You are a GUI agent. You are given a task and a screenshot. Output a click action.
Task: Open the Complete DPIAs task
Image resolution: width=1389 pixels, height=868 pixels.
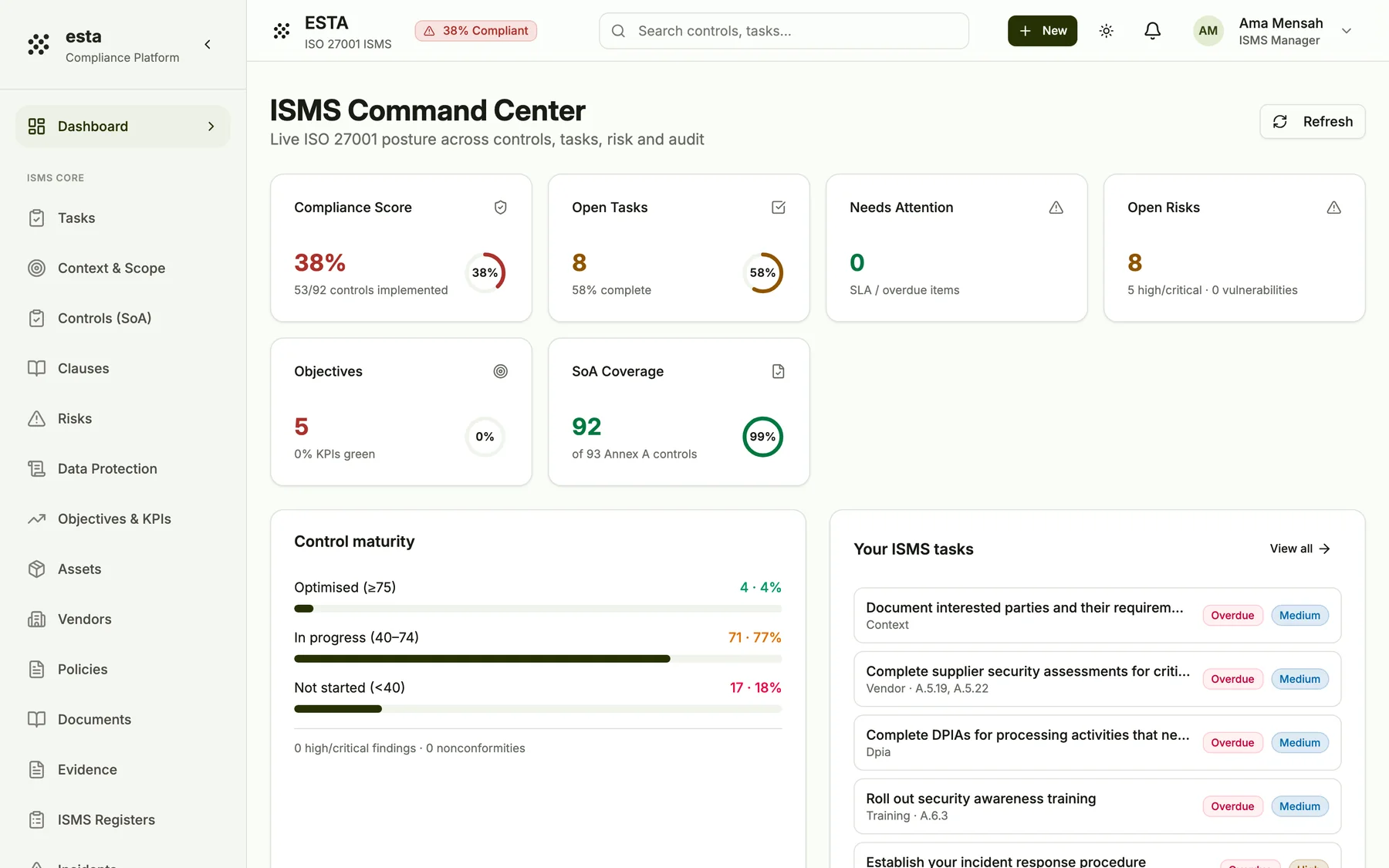[x=1097, y=743]
